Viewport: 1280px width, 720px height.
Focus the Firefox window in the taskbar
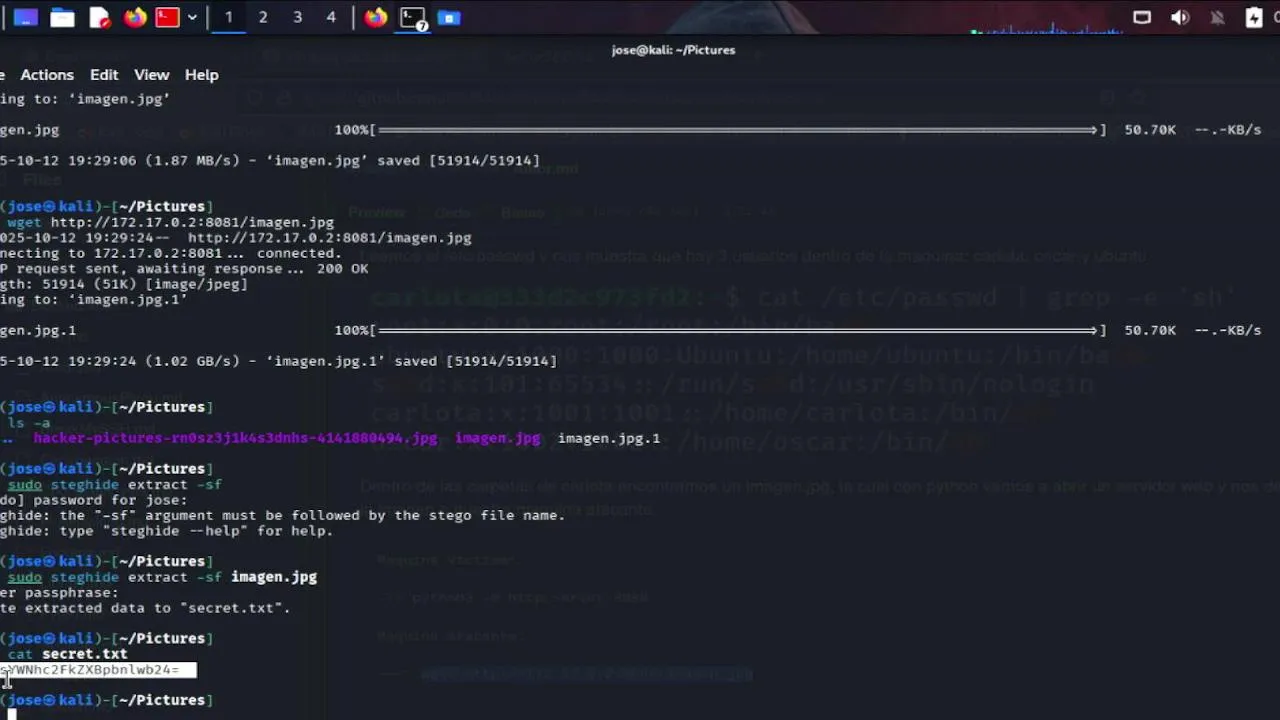point(376,17)
